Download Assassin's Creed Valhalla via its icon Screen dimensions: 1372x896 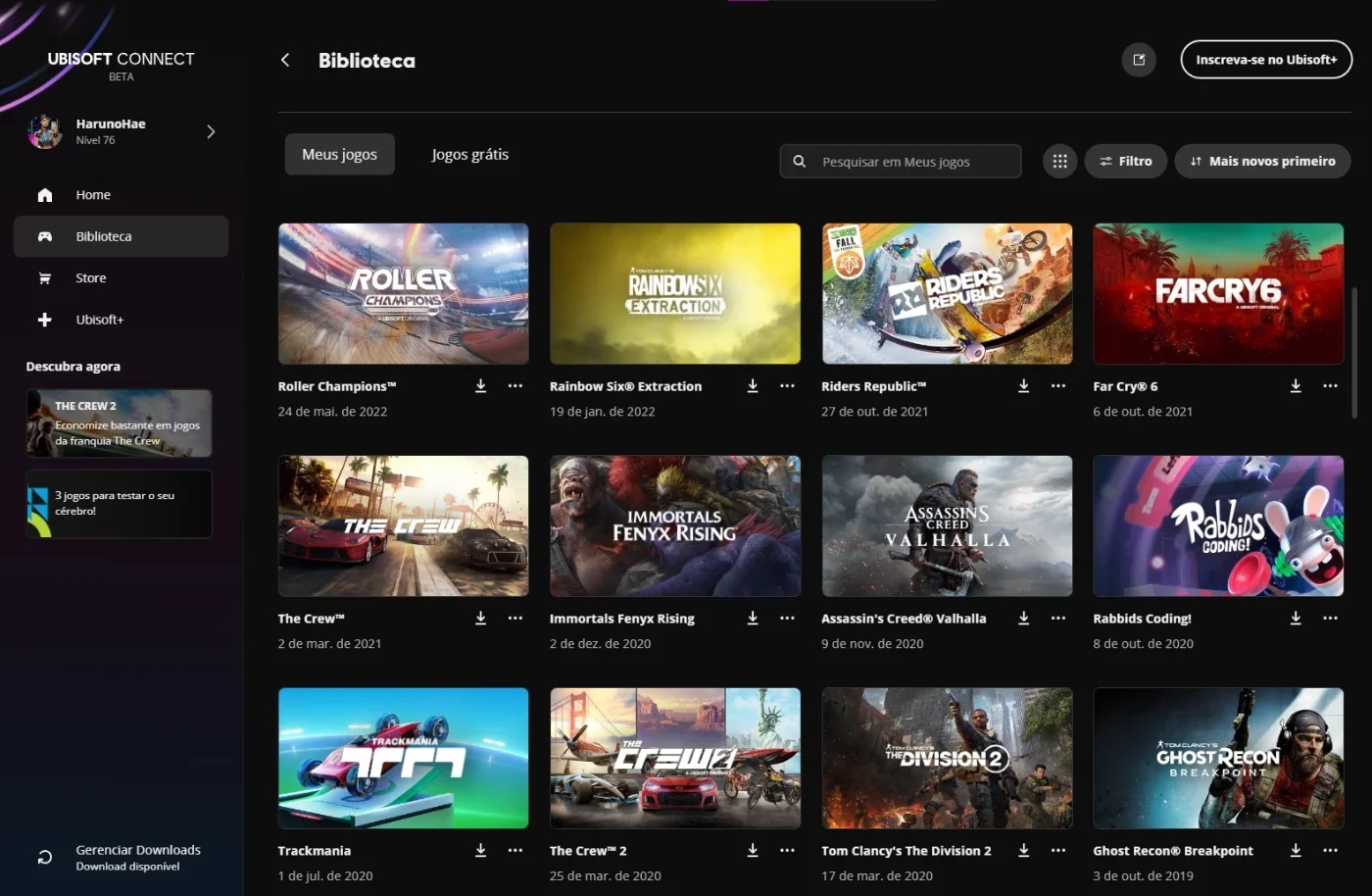(x=1024, y=619)
